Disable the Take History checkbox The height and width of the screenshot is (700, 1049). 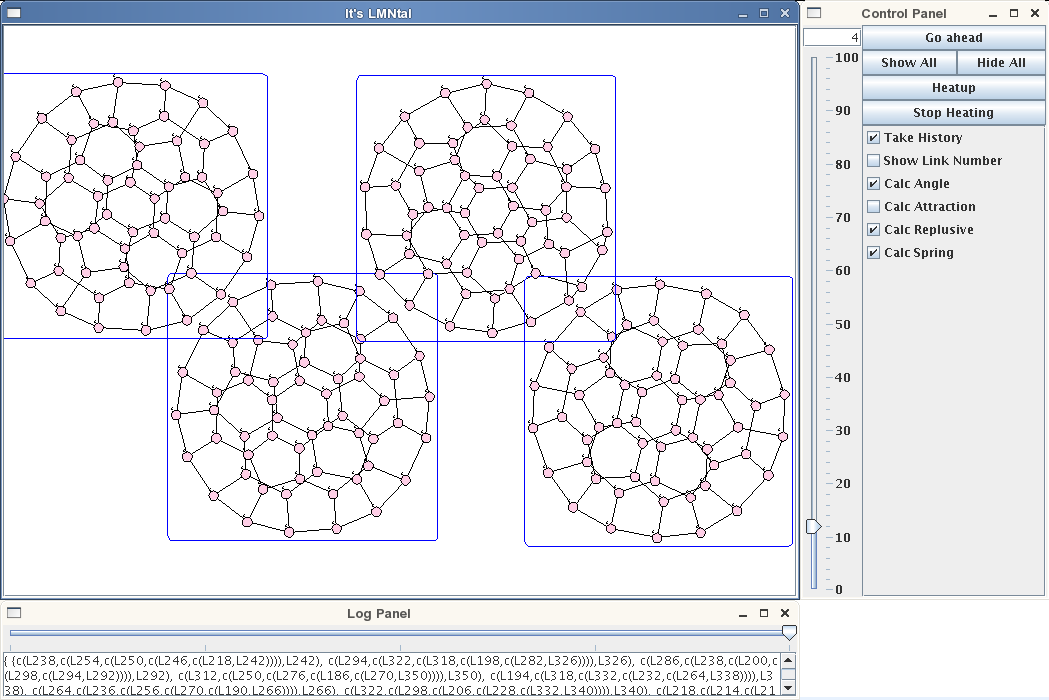pyautogui.click(x=874, y=138)
